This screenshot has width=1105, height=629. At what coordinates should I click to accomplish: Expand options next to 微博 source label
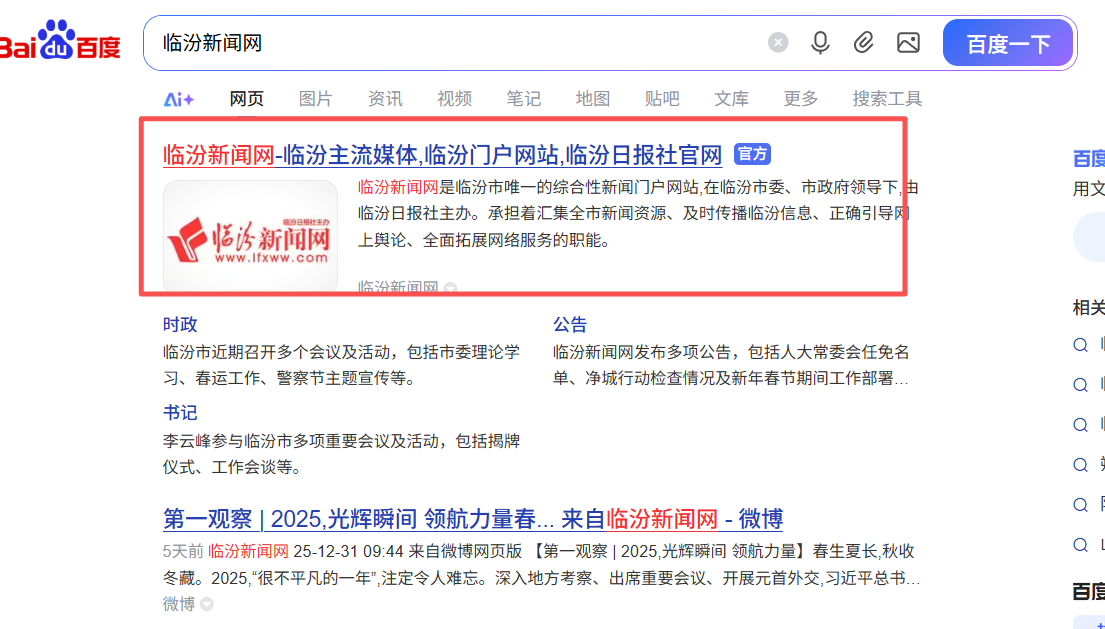(207, 604)
